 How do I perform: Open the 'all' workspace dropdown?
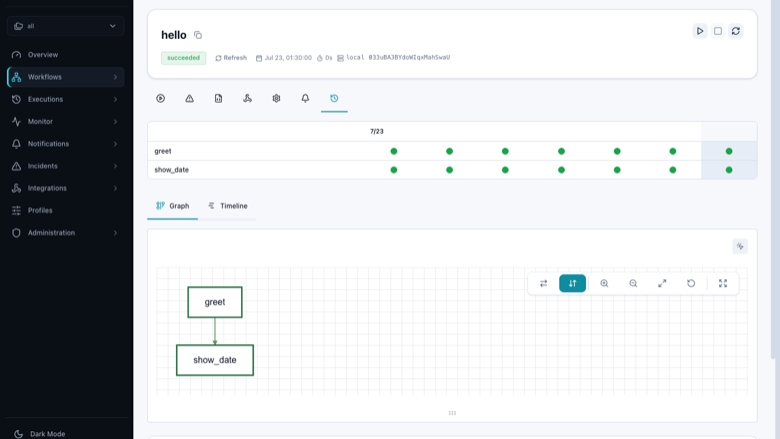[66, 26]
